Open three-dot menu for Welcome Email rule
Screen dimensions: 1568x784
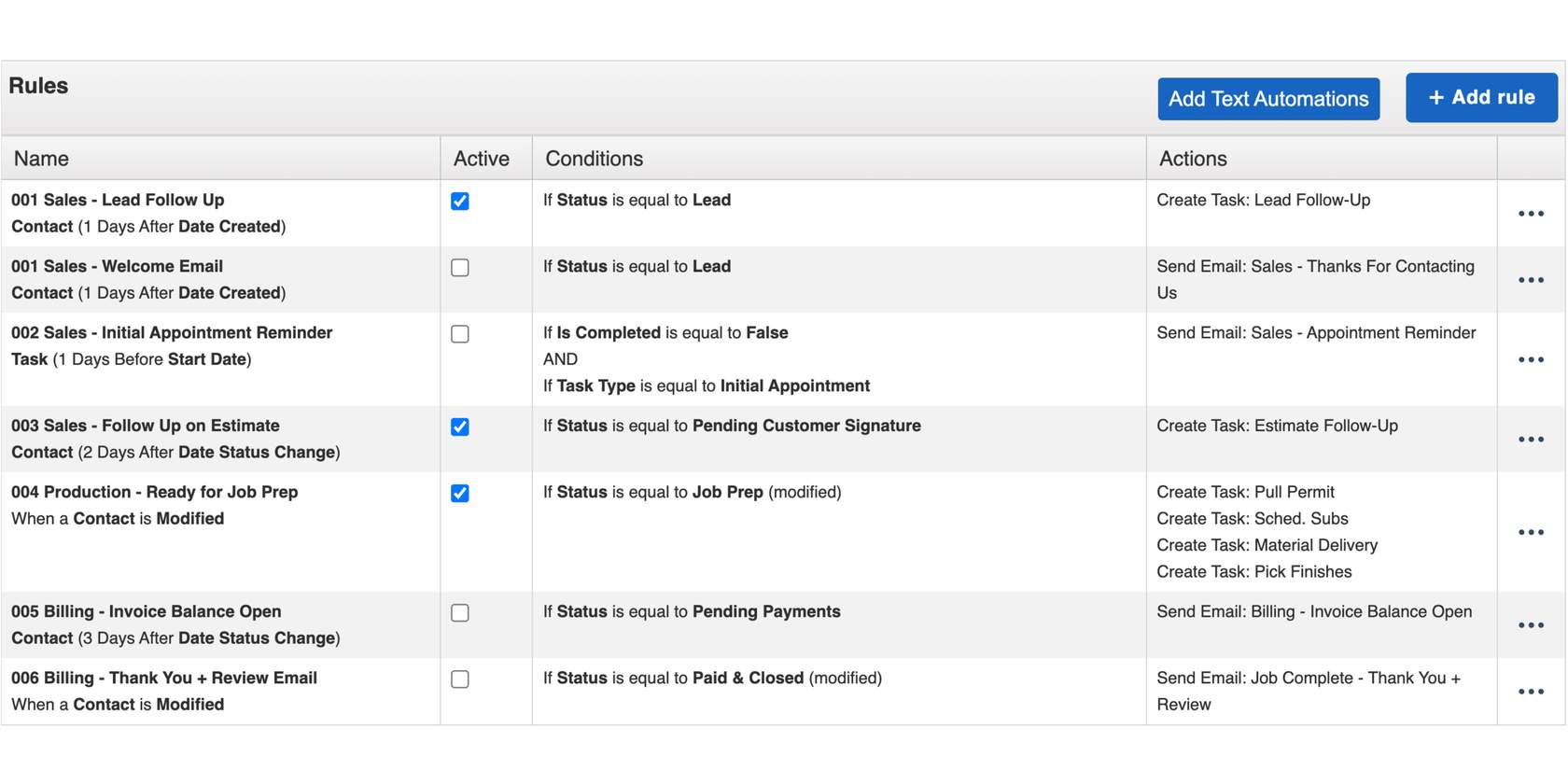1531,280
